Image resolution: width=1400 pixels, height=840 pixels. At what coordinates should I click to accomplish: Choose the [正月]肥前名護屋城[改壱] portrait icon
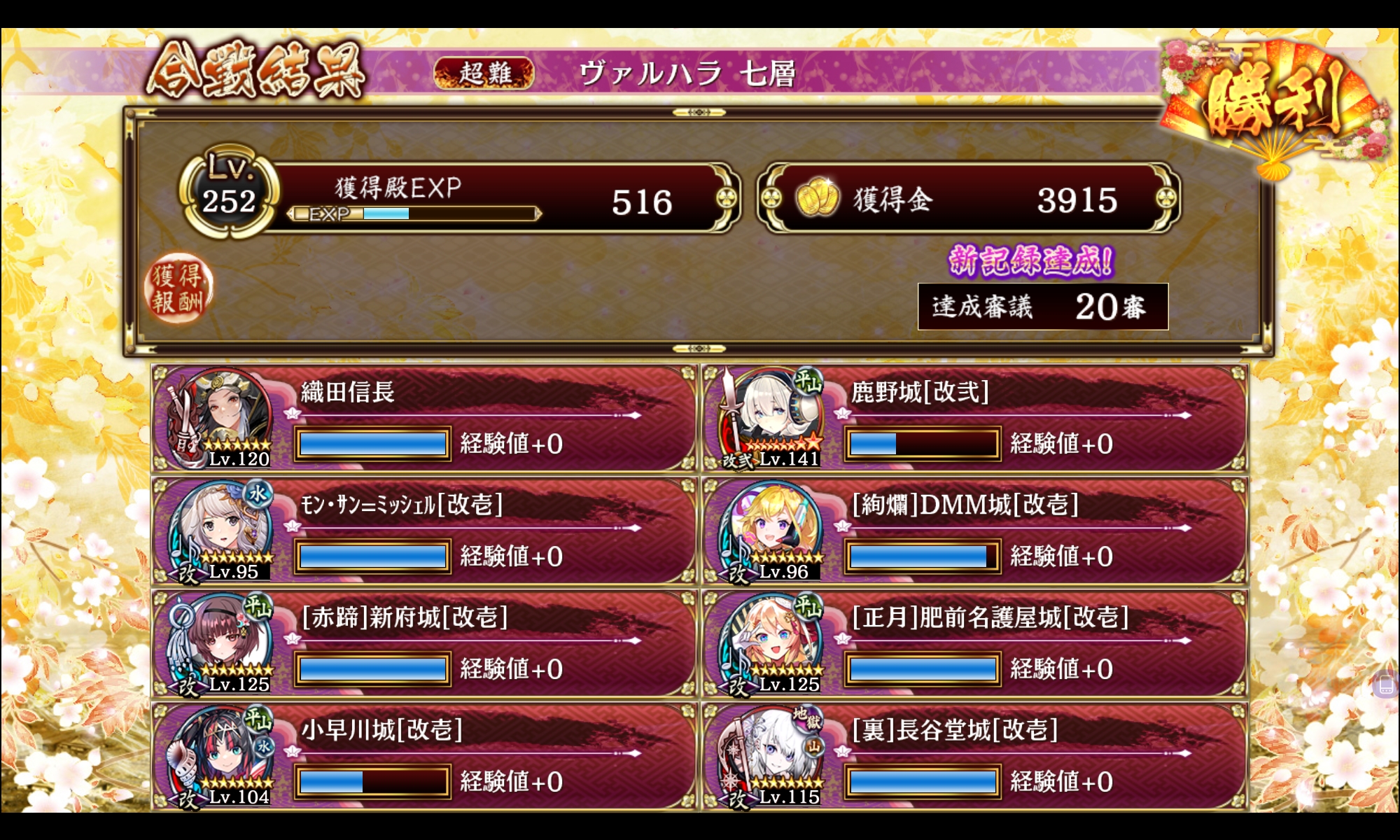(x=769, y=643)
